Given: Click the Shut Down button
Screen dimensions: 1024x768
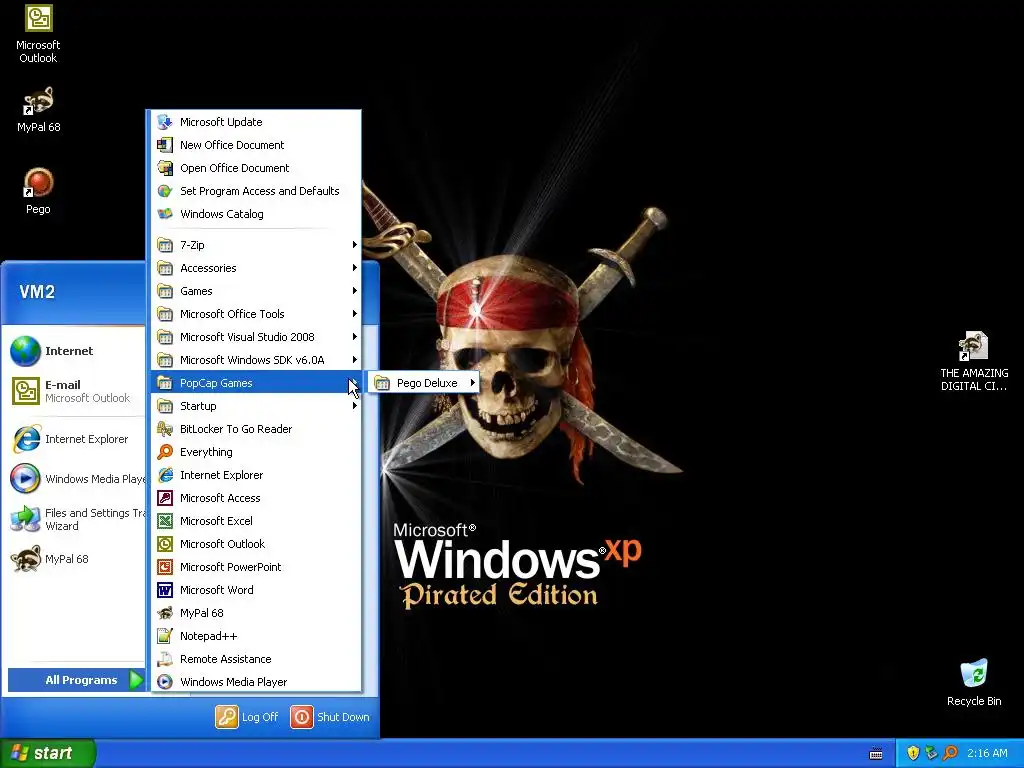Looking at the screenshot, I should [x=330, y=717].
